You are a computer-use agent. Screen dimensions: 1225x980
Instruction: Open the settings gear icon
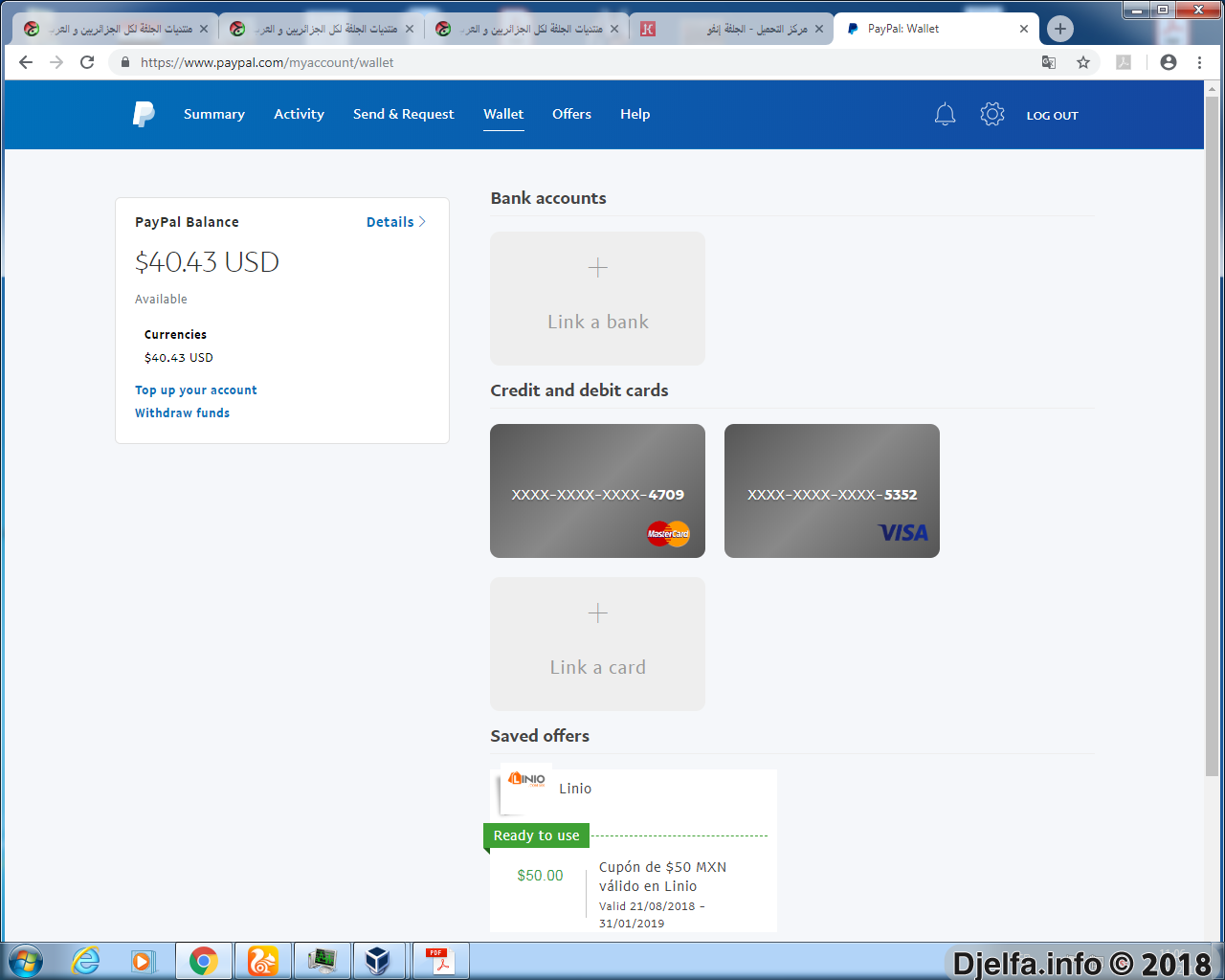pos(992,114)
